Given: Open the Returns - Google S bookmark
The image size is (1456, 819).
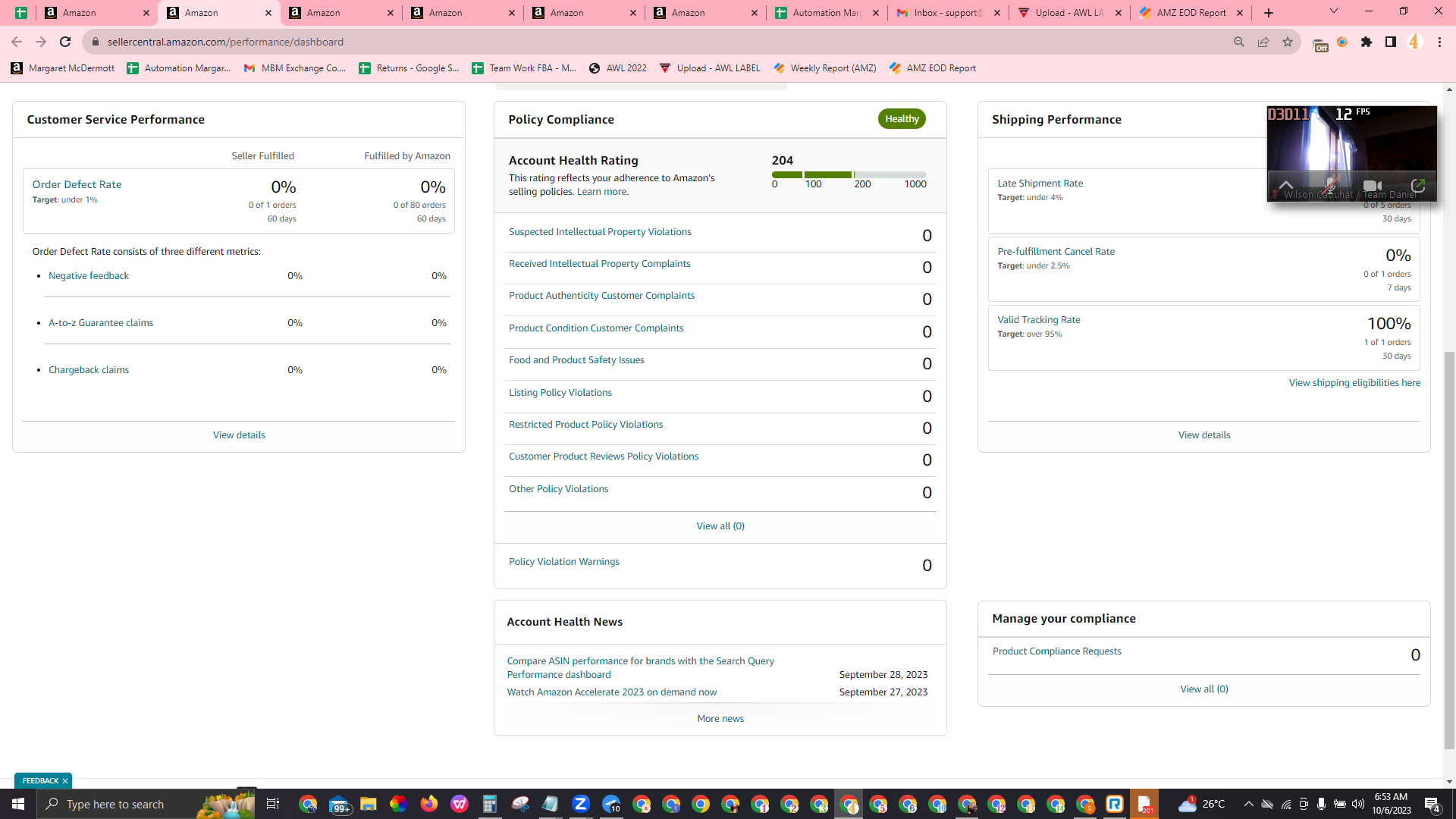Looking at the screenshot, I should click(409, 68).
